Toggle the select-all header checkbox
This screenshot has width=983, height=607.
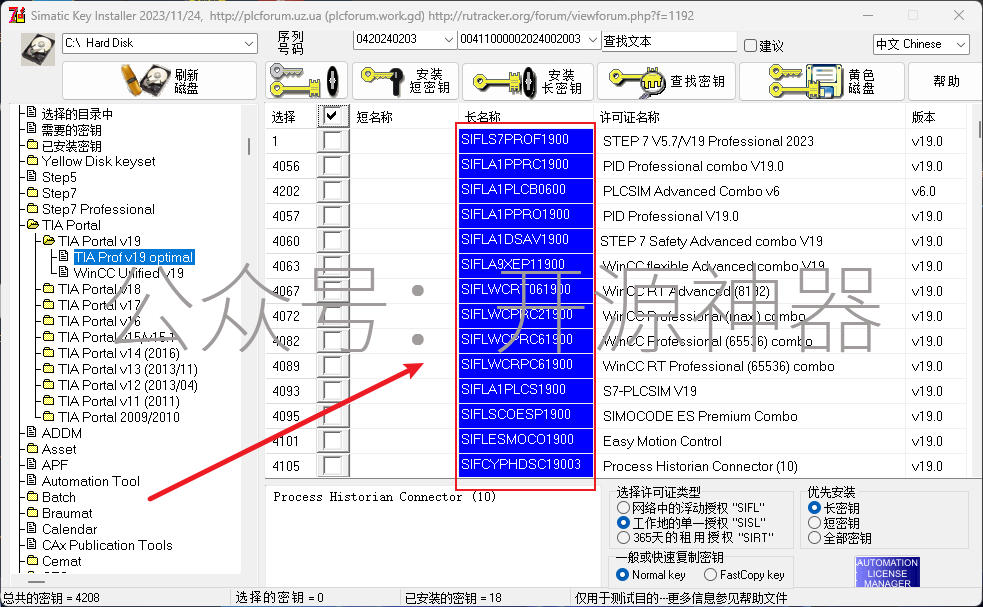332,115
